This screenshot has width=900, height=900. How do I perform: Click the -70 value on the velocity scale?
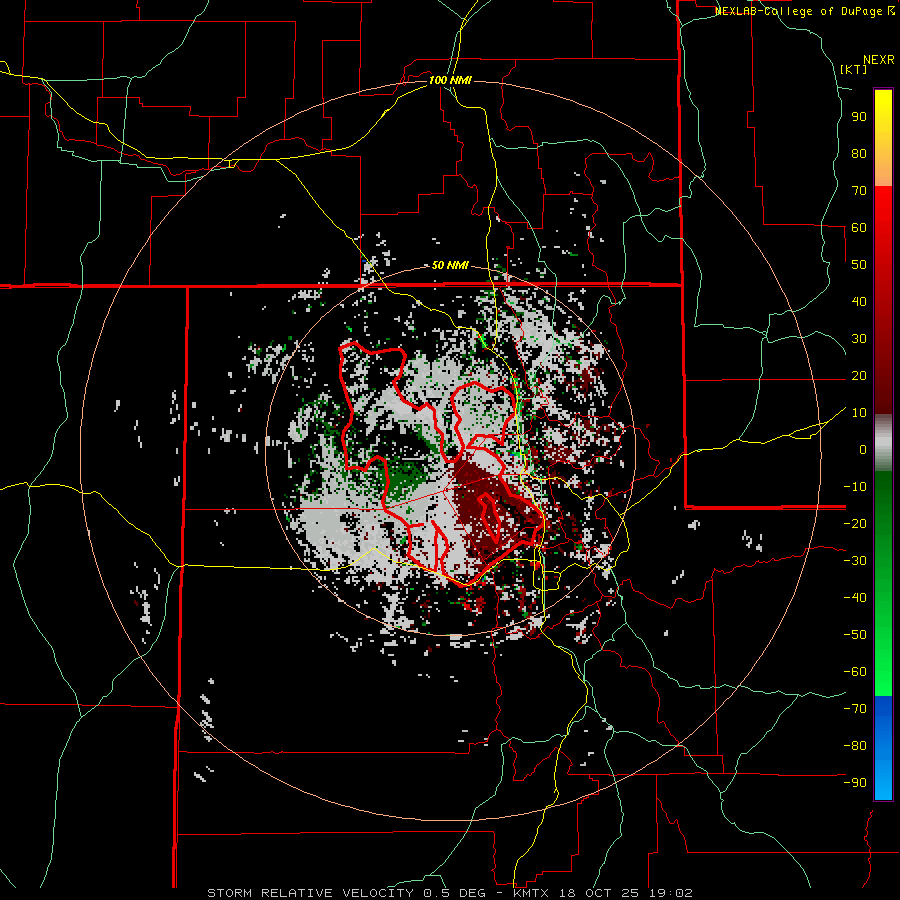(x=855, y=709)
